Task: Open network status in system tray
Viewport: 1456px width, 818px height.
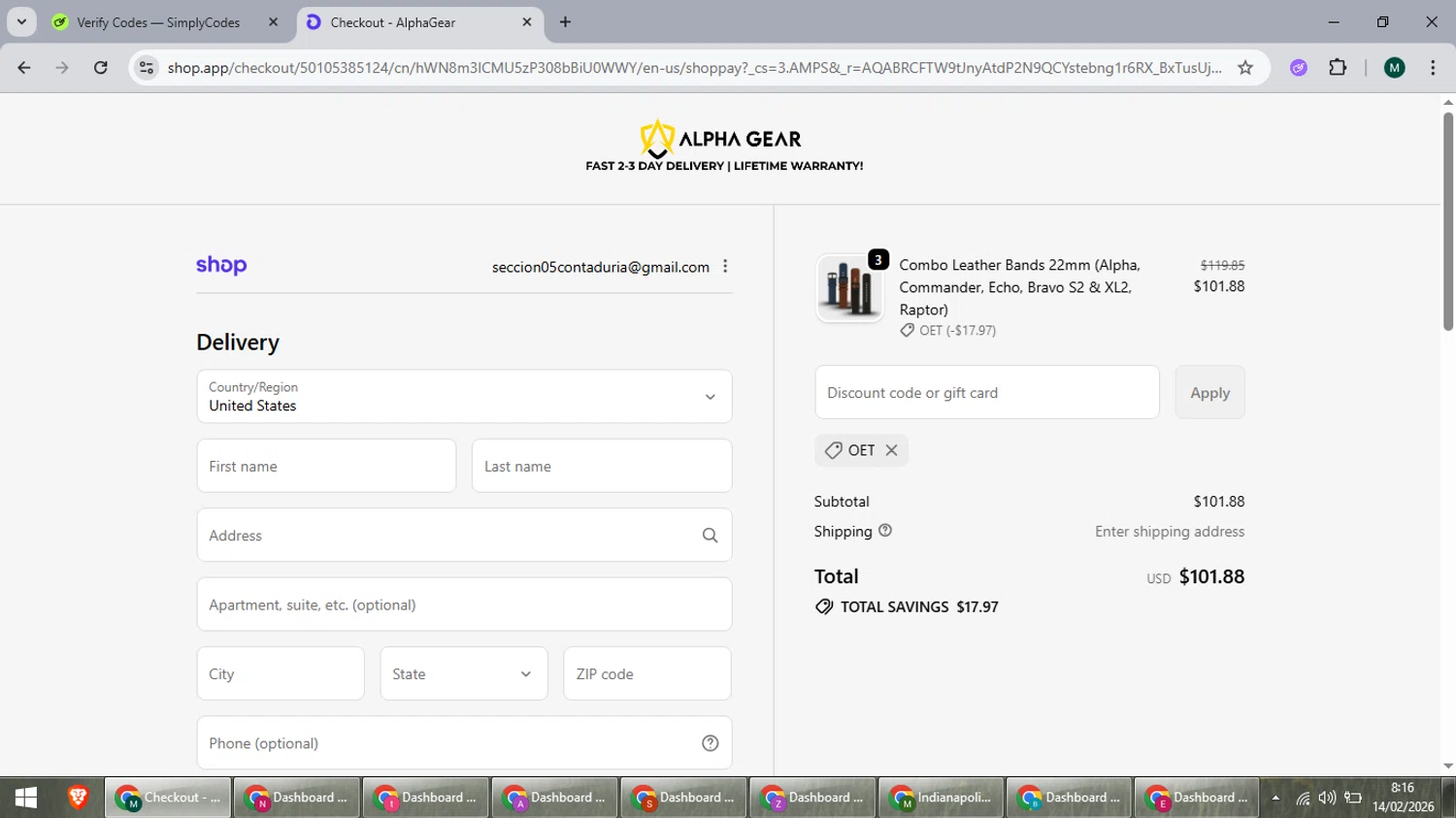Action: [x=1303, y=799]
